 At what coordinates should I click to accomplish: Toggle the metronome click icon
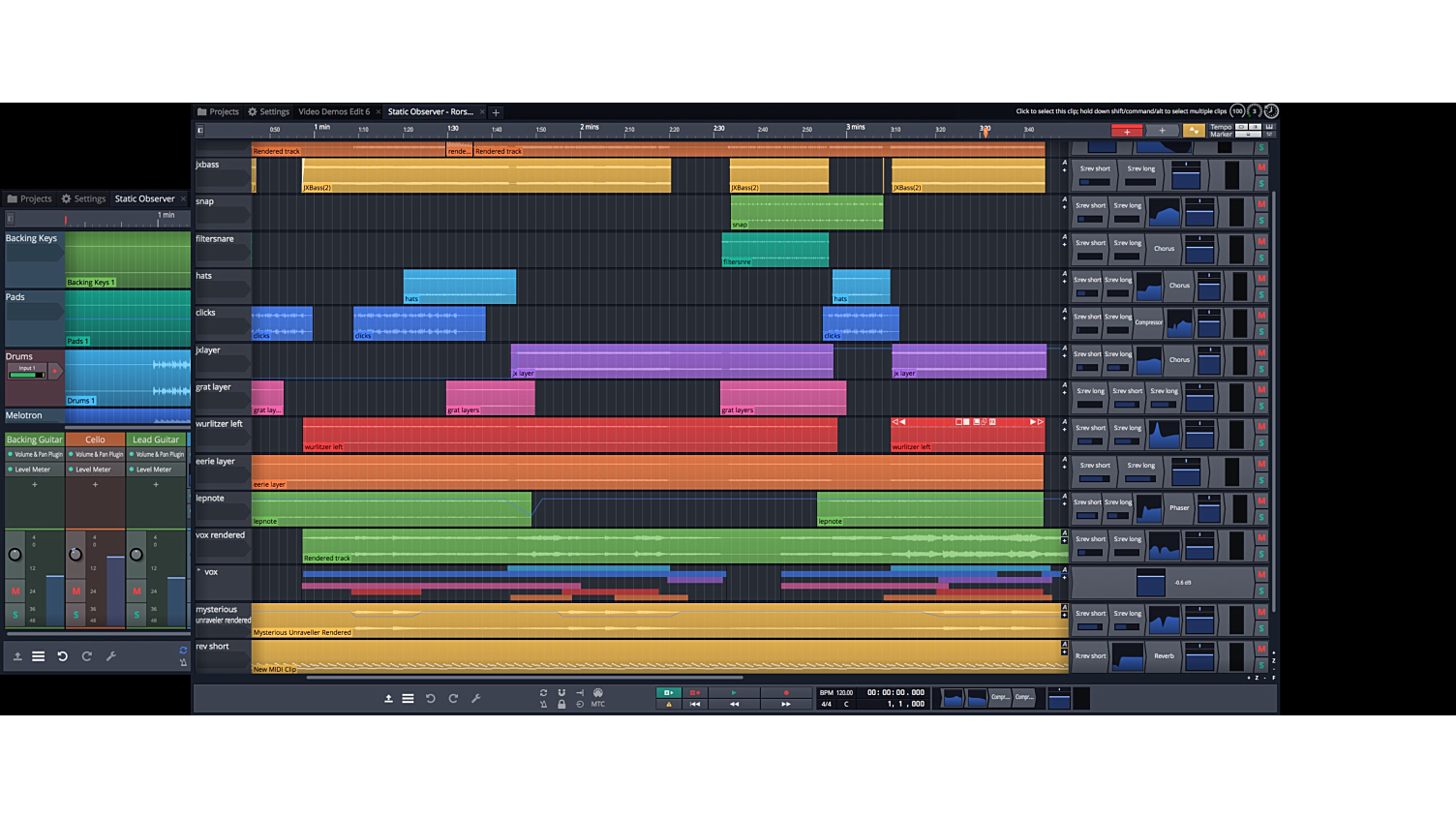543,704
